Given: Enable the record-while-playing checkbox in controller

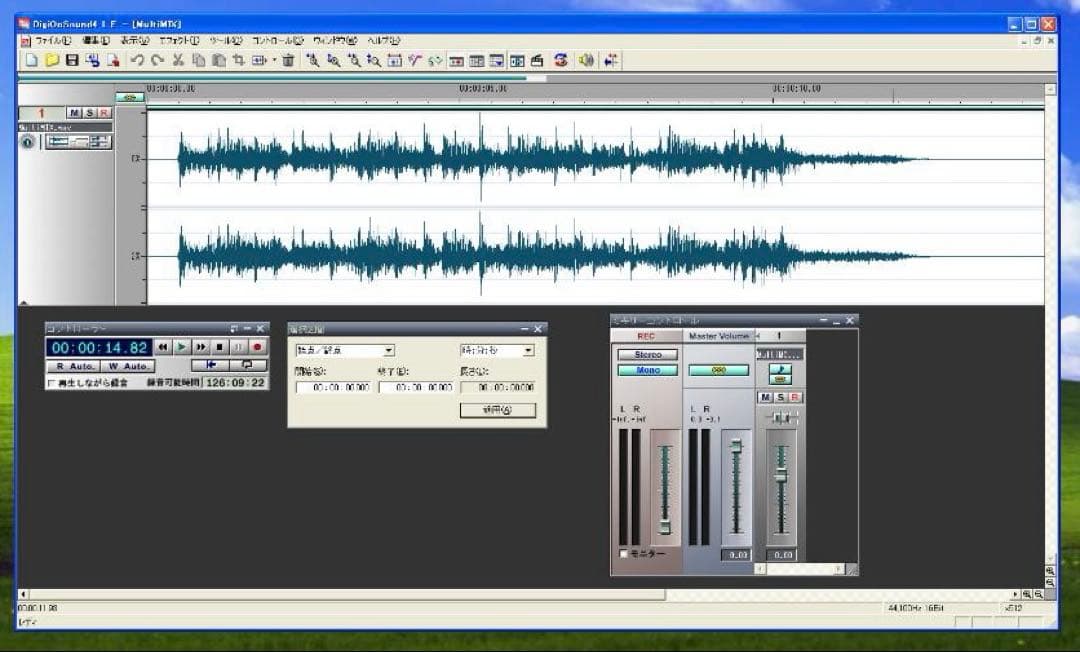Looking at the screenshot, I should tap(52, 383).
